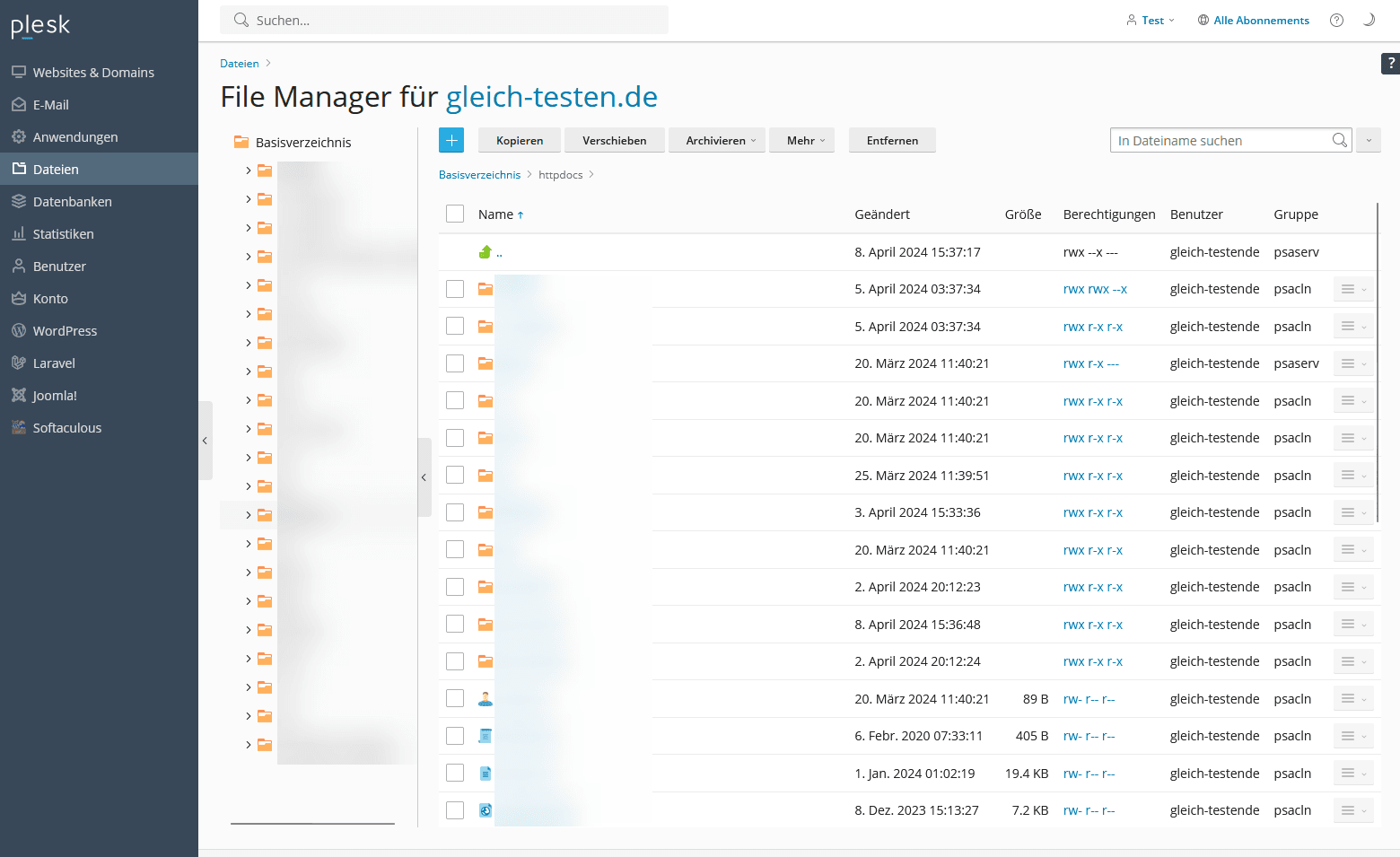Click the green up-folder parent directory icon
Image resolution: width=1400 pixels, height=857 pixels.
(x=486, y=252)
